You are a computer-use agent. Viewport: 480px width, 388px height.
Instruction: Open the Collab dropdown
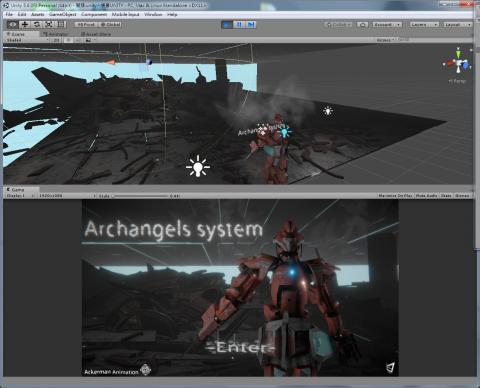pos(338,25)
